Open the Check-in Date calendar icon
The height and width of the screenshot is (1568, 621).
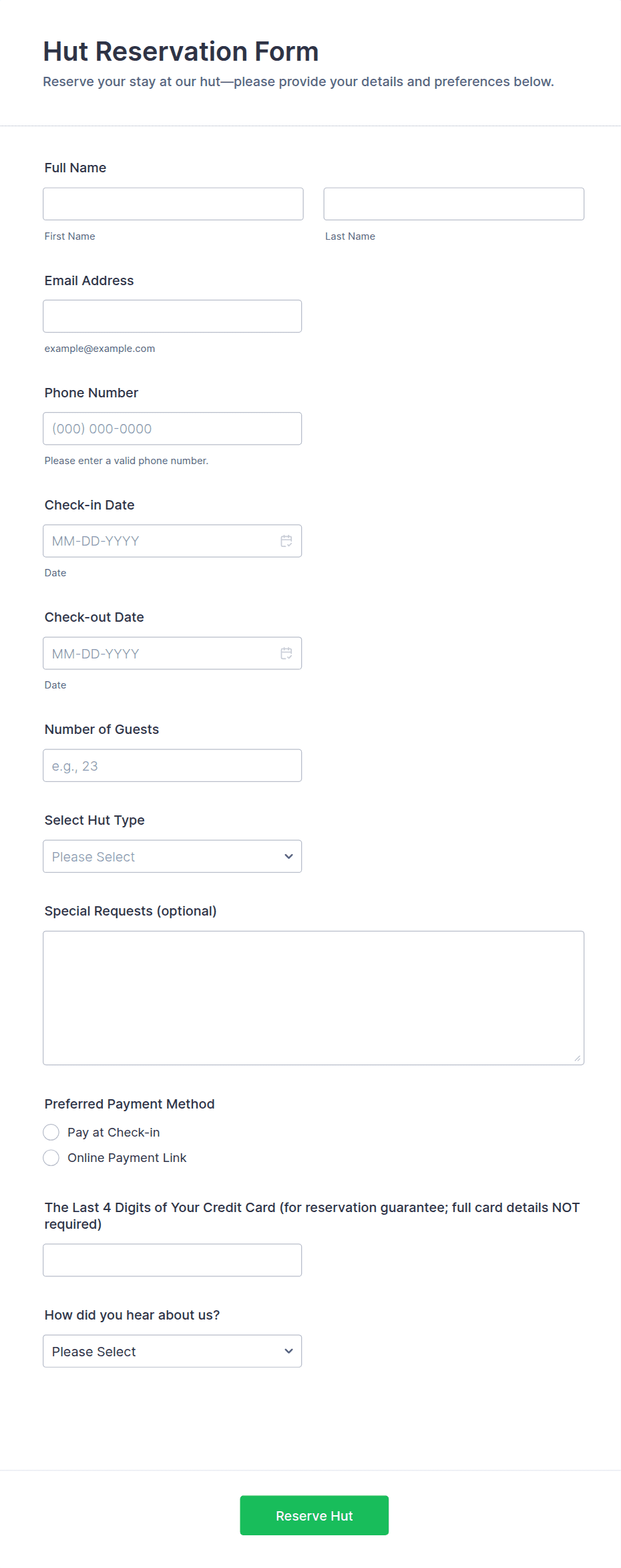pyautogui.click(x=286, y=541)
